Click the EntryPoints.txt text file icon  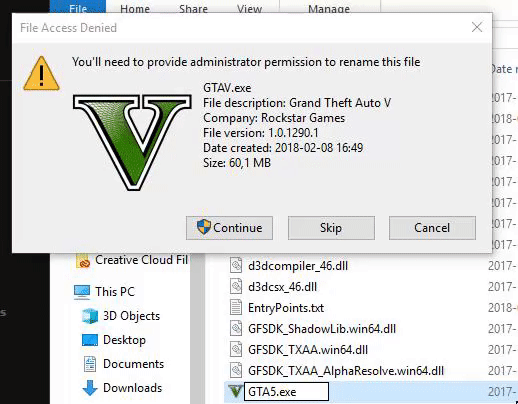tap(236, 307)
